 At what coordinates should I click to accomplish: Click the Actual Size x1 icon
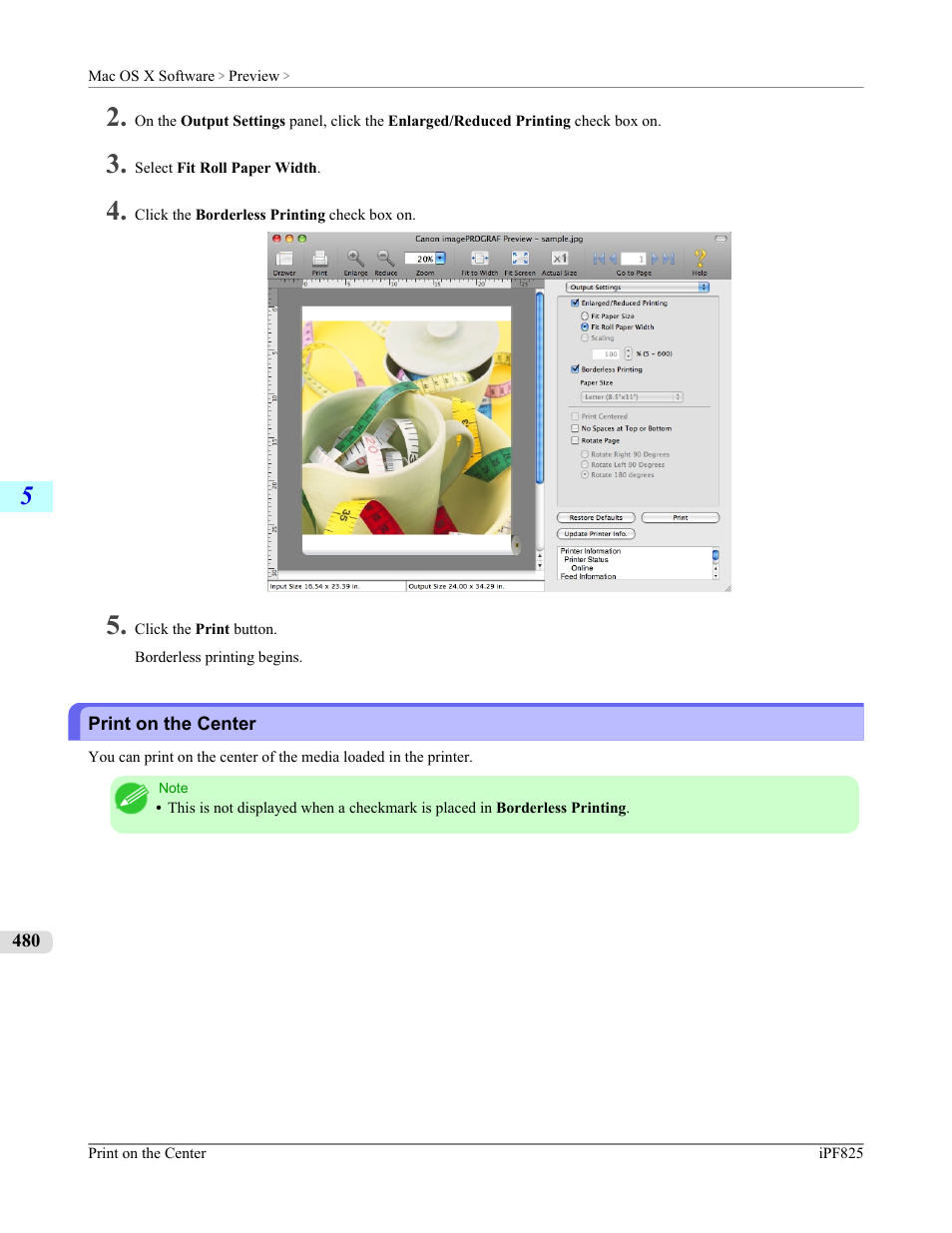tap(560, 259)
